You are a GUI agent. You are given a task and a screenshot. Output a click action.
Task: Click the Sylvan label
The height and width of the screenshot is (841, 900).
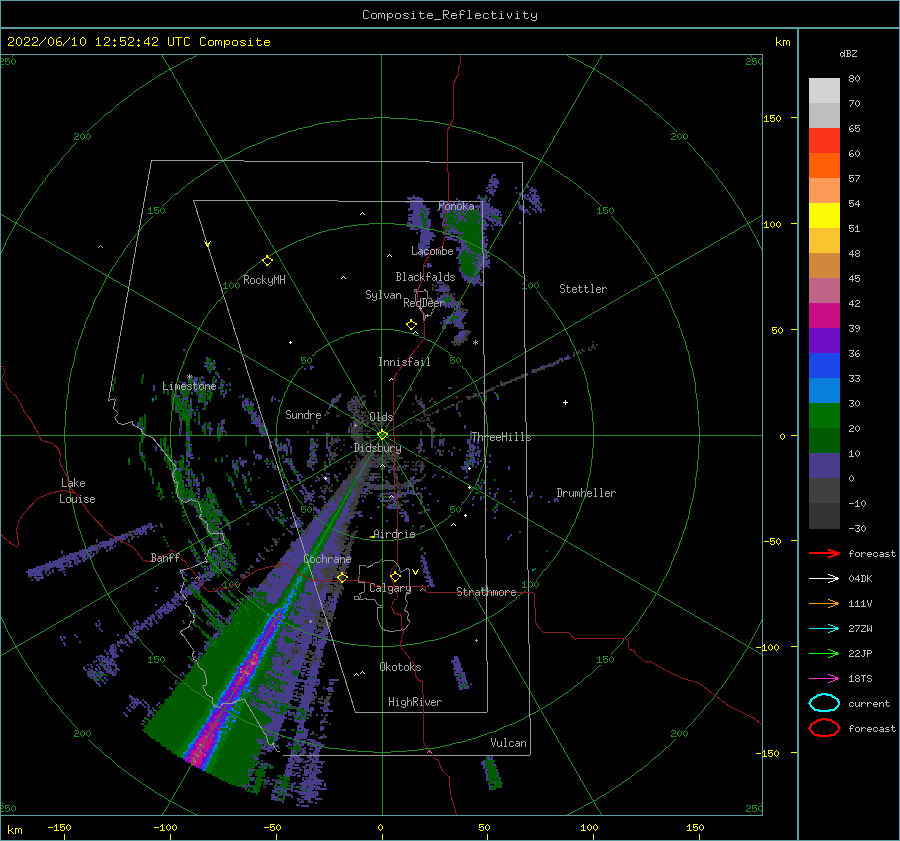click(383, 295)
